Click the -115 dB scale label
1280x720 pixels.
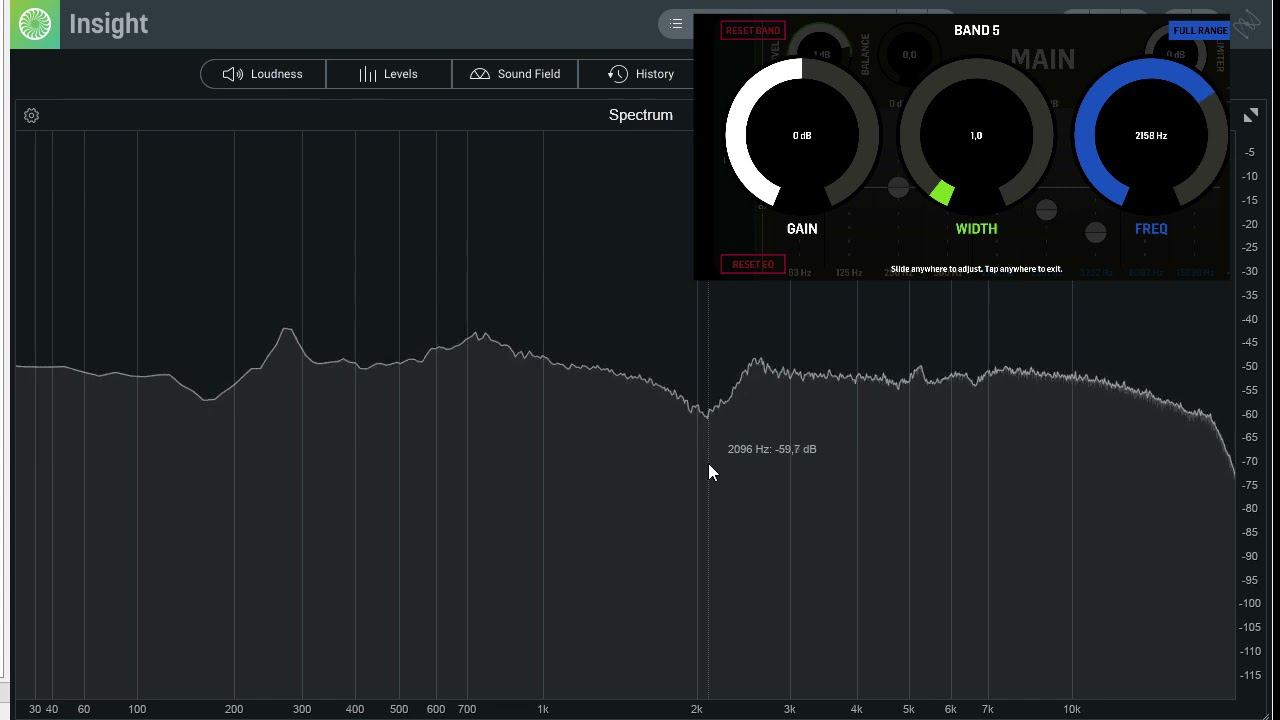(x=1250, y=675)
